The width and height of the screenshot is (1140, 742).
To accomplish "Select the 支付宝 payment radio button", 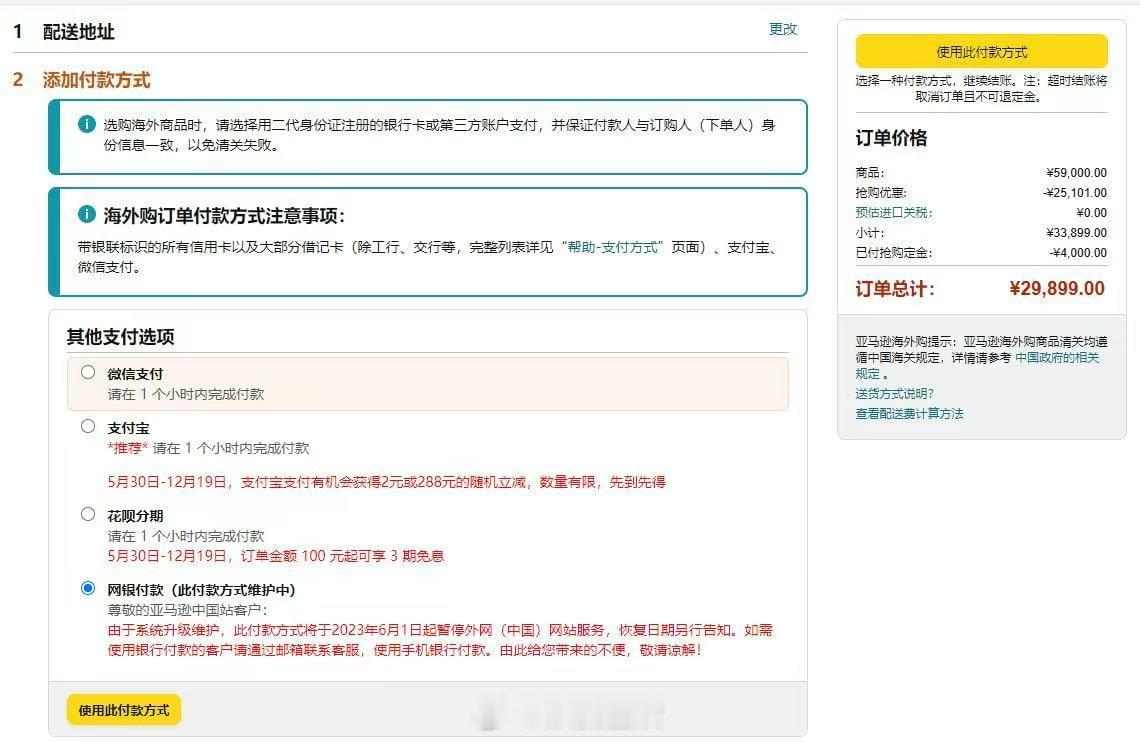I will coord(88,427).
